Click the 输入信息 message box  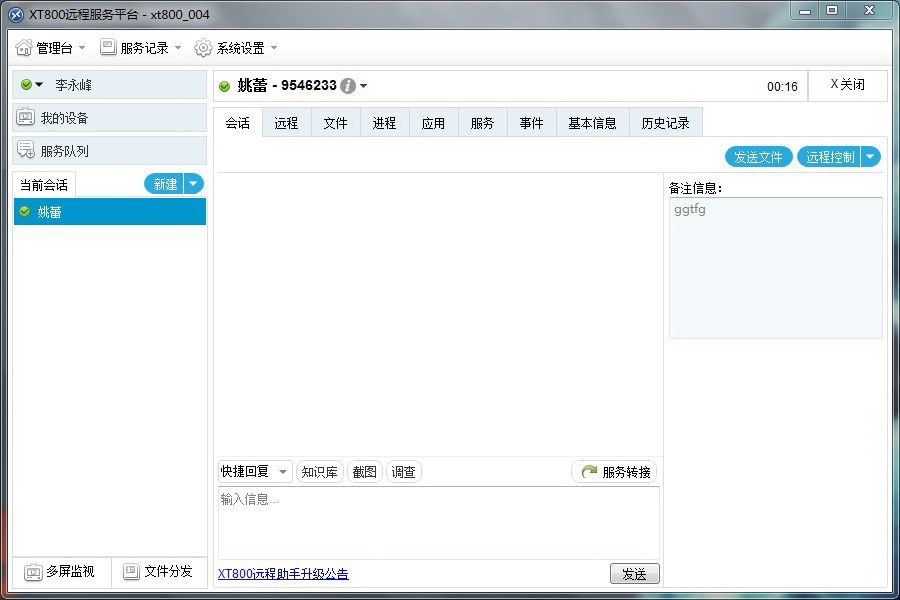(x=439, y=522)
